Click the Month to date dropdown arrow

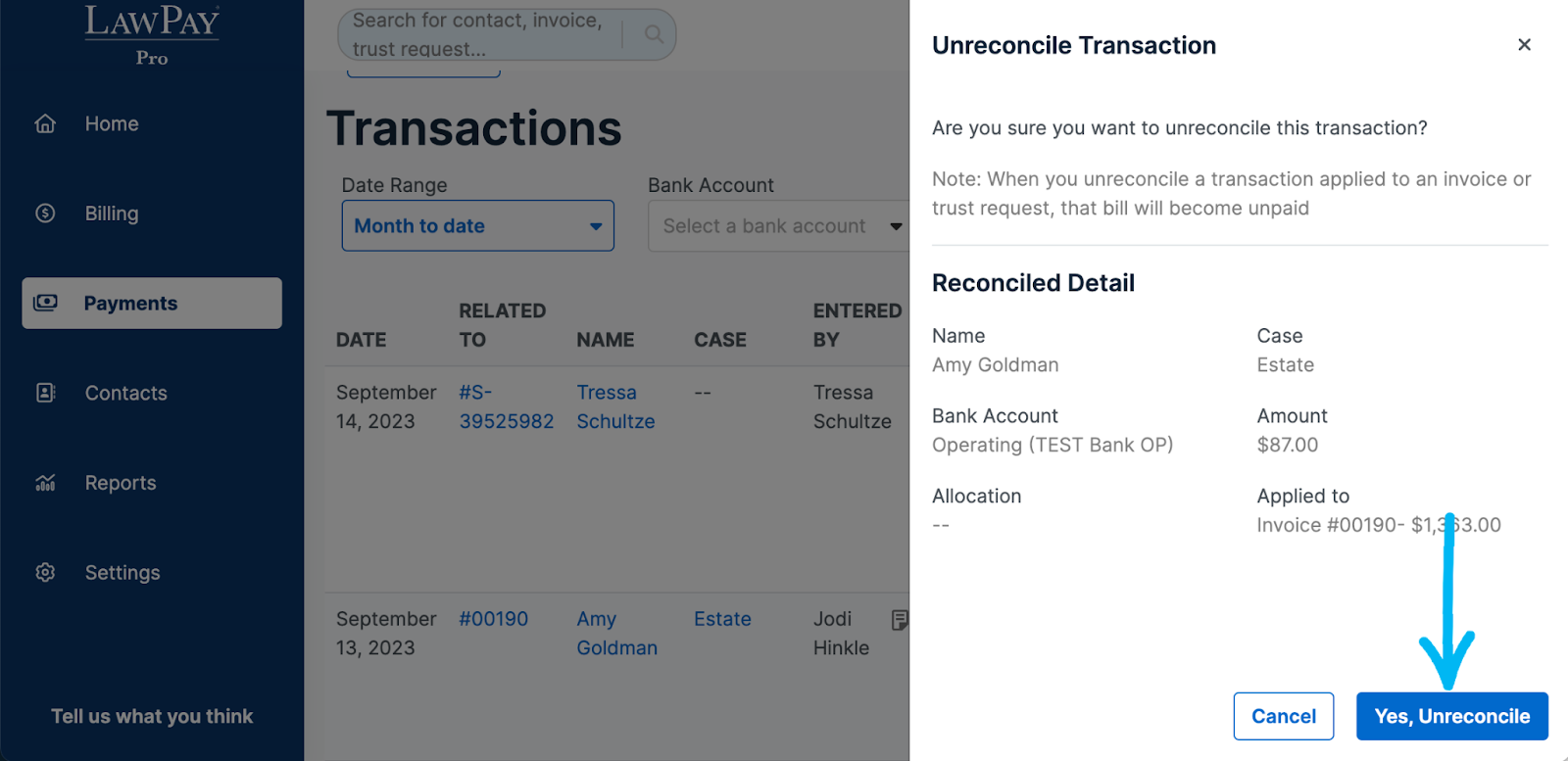click(x=596, y=226)
